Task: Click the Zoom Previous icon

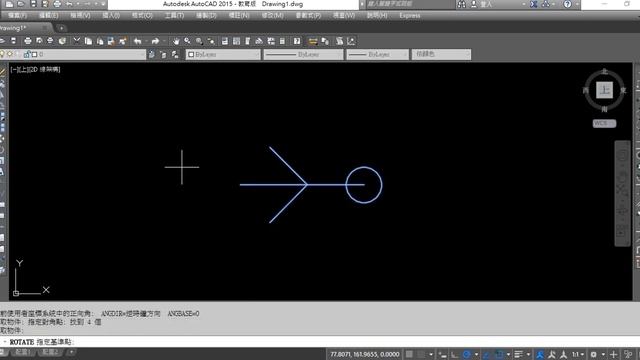Action: click(x=211, y=41)
